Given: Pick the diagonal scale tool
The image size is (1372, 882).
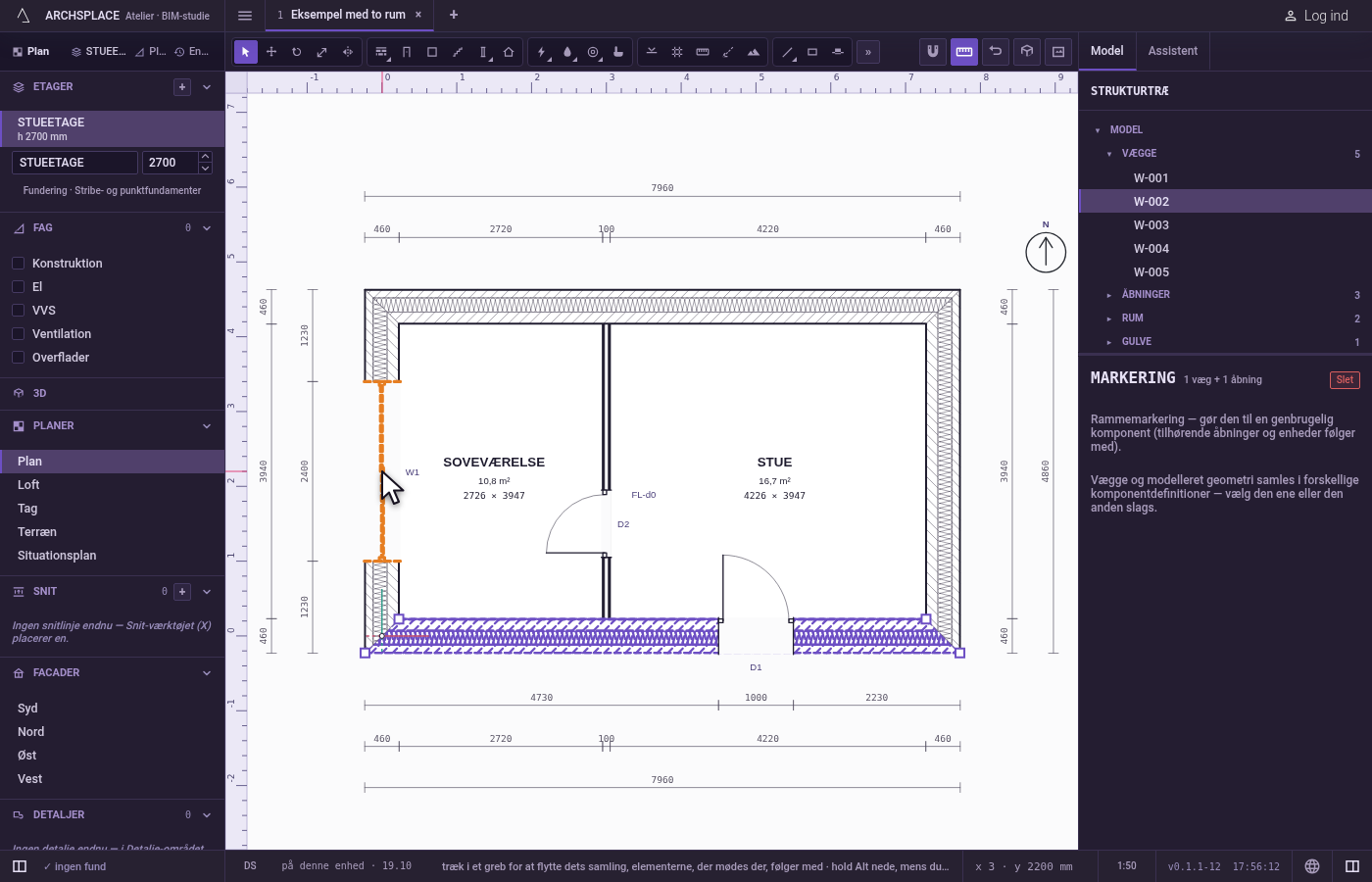Looking at the screenshot, I should tap(322, 52).
